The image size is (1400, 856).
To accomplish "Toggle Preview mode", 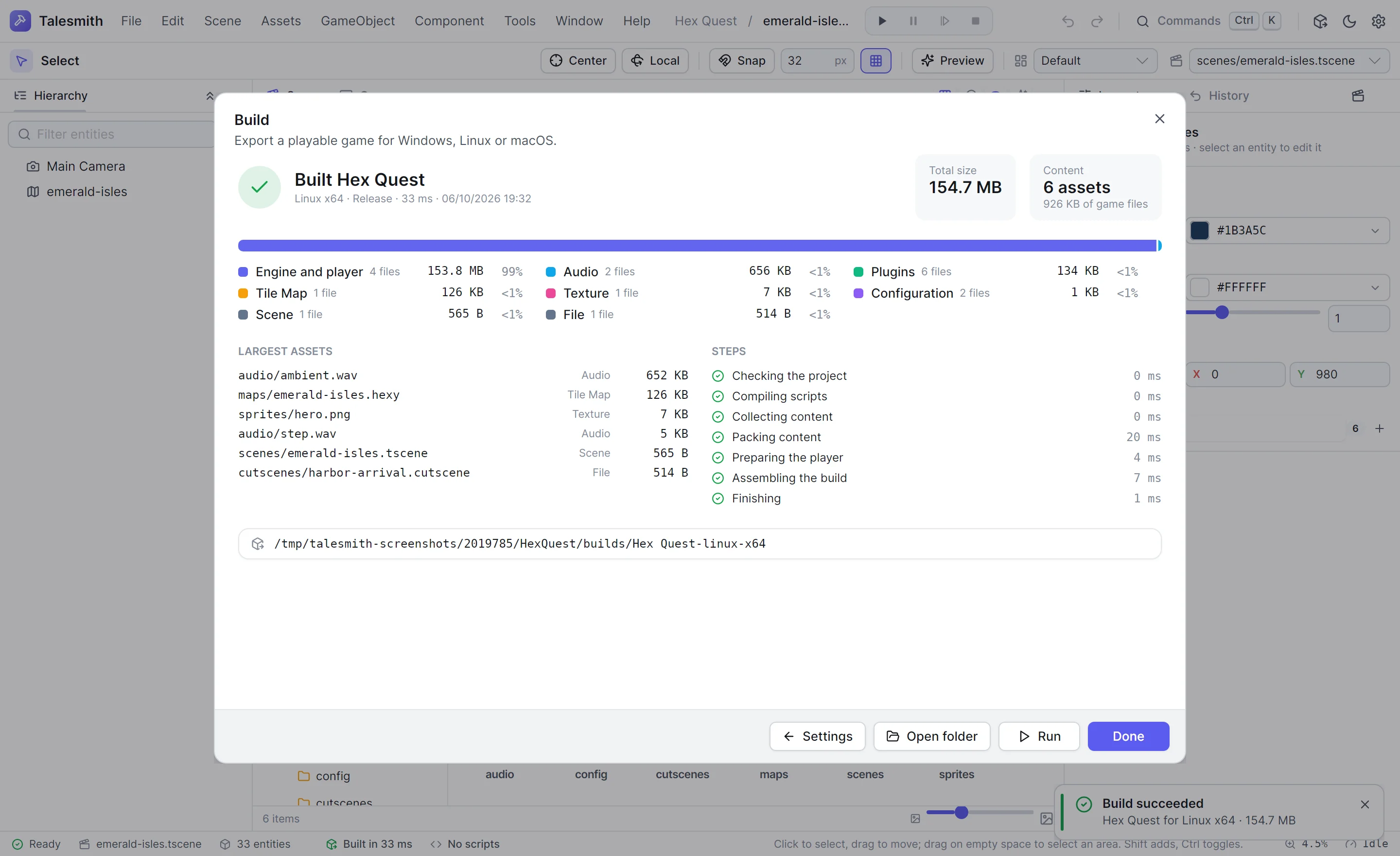I will click(952, 61).
